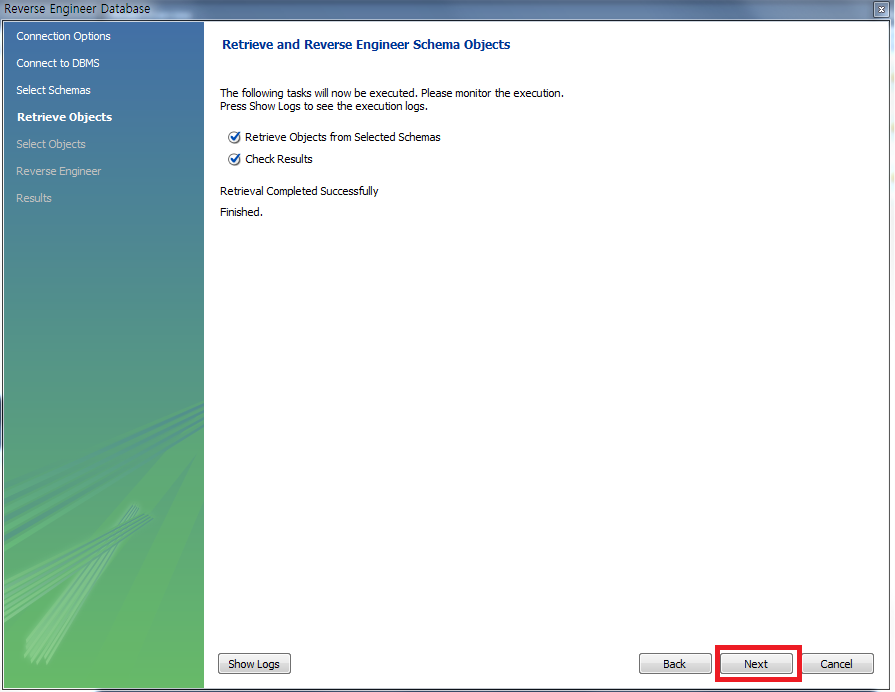Cancel the reverse engineer wizard

[837, 663]
